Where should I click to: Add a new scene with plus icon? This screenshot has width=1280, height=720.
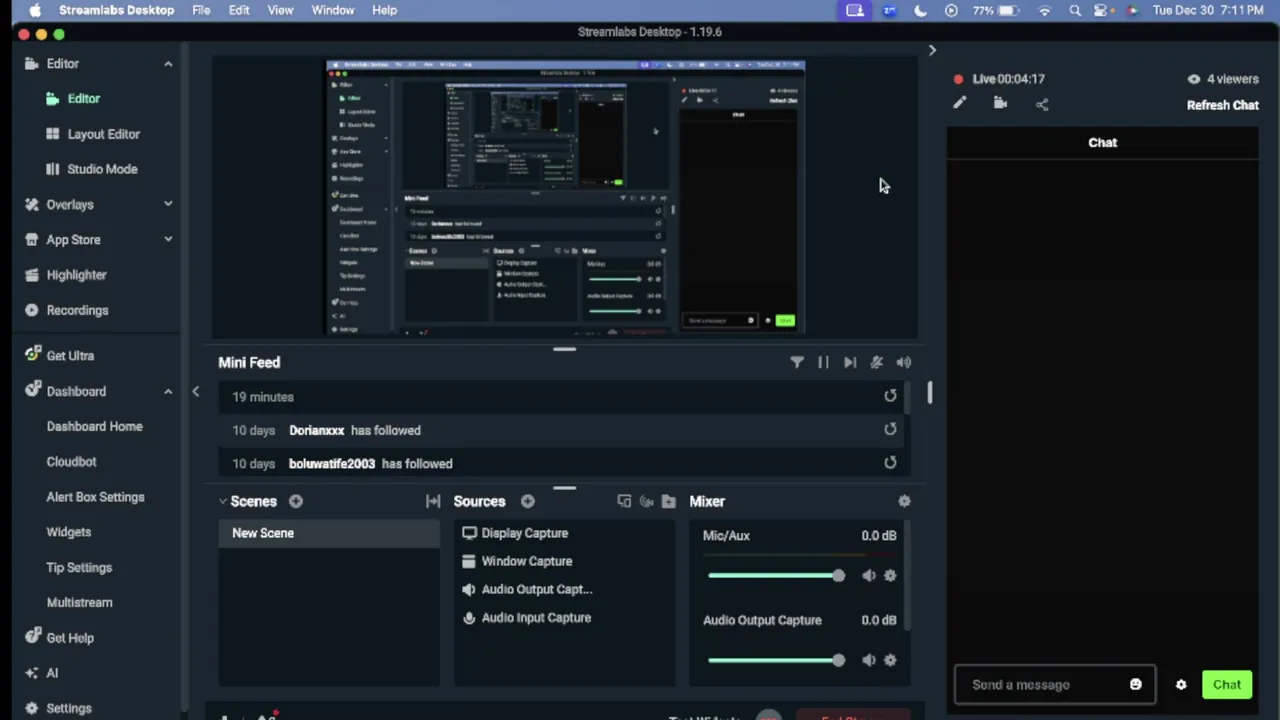click(296, 501)
